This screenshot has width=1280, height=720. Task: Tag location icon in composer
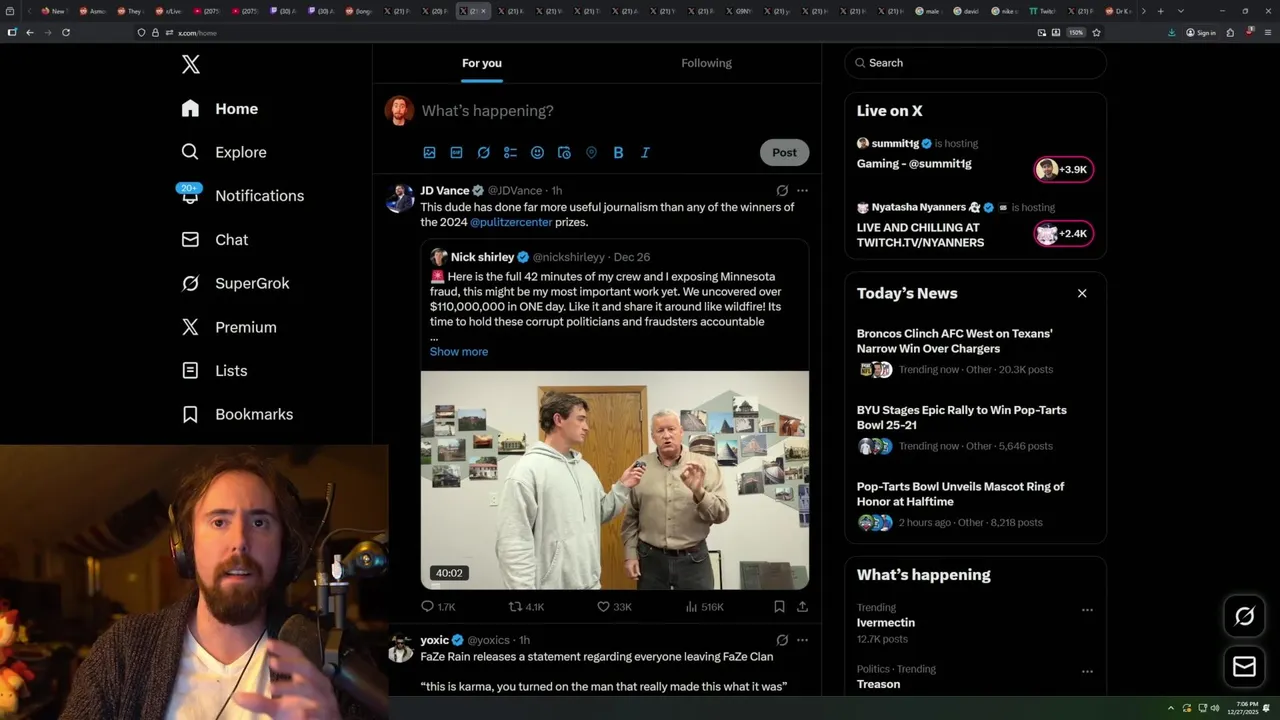tap(591, 153)
